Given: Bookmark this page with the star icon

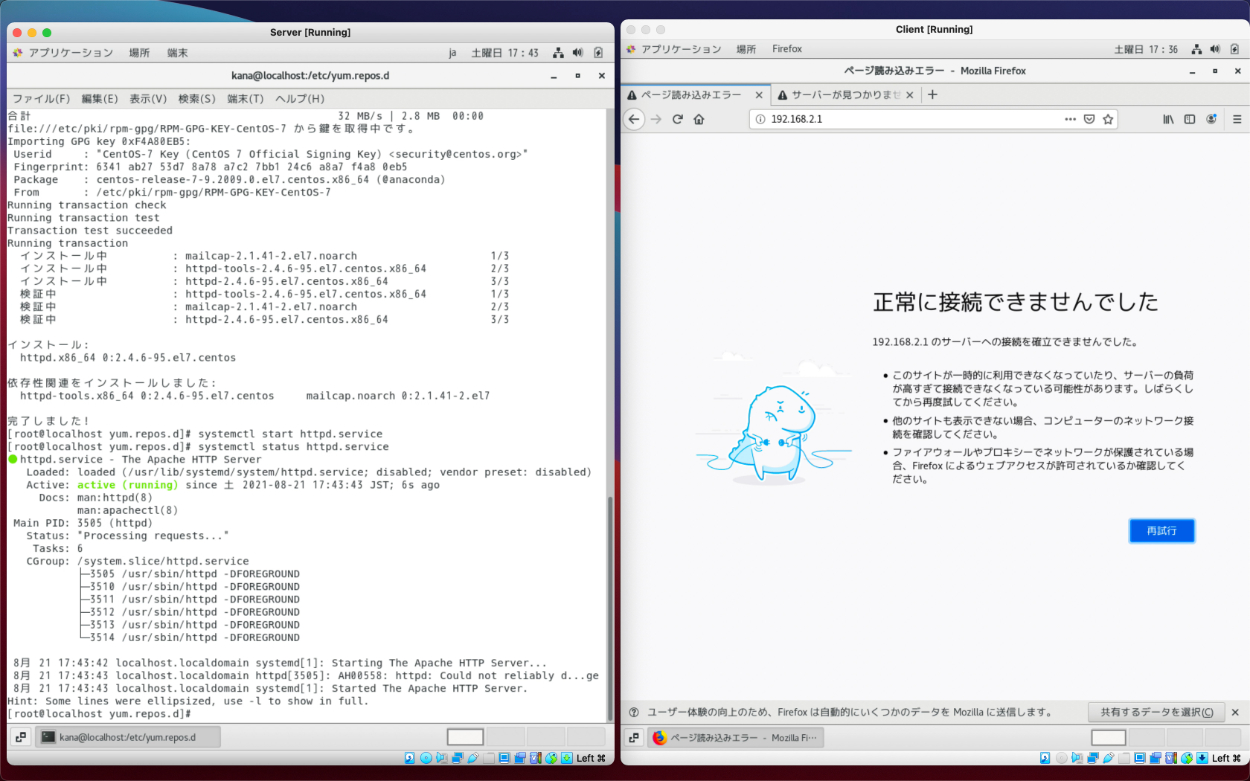Looking at the screenshot, I should coord(1108,119).
